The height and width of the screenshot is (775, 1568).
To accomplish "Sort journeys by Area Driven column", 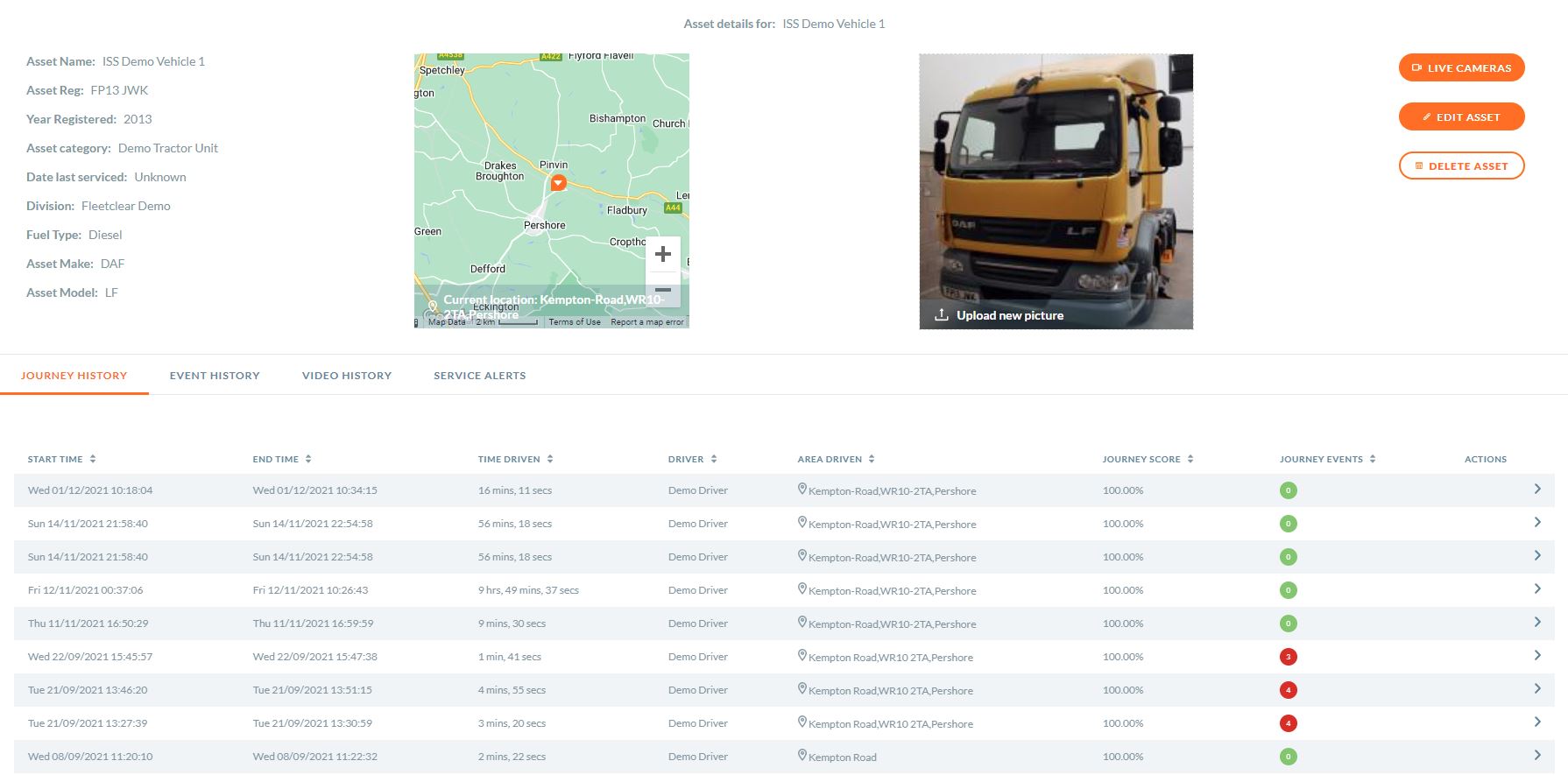I will (x=836, y=459).
